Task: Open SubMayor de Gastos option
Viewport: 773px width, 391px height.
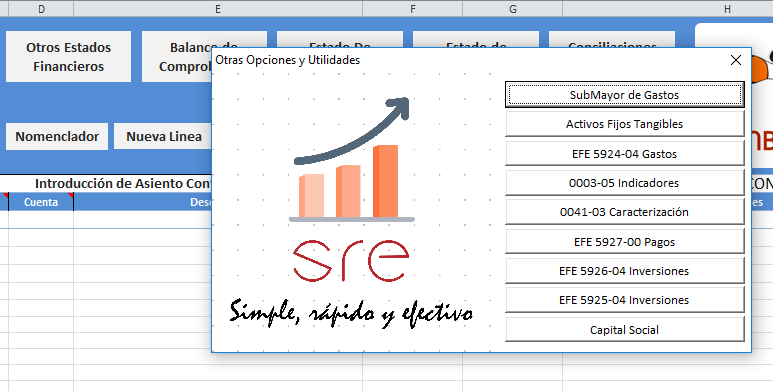Action: (x=625, y=95)
